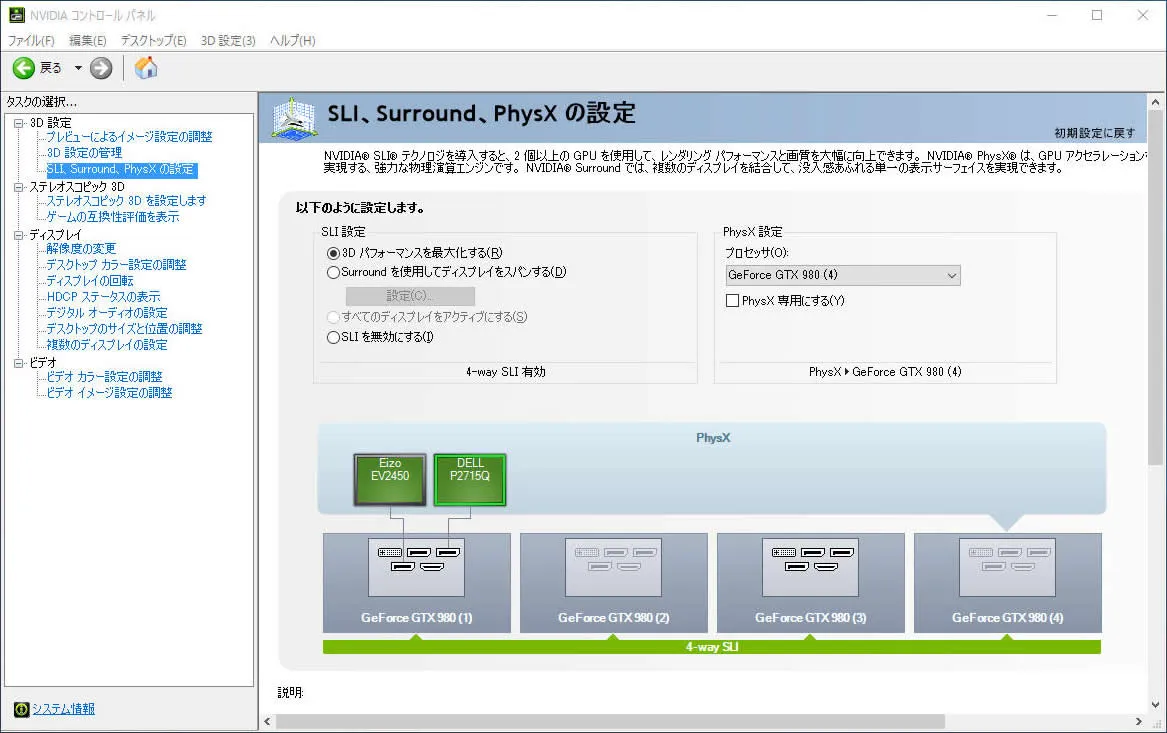Click the green 4-way SLI bar
The image size is (1167, 733).
pos(712,647)
